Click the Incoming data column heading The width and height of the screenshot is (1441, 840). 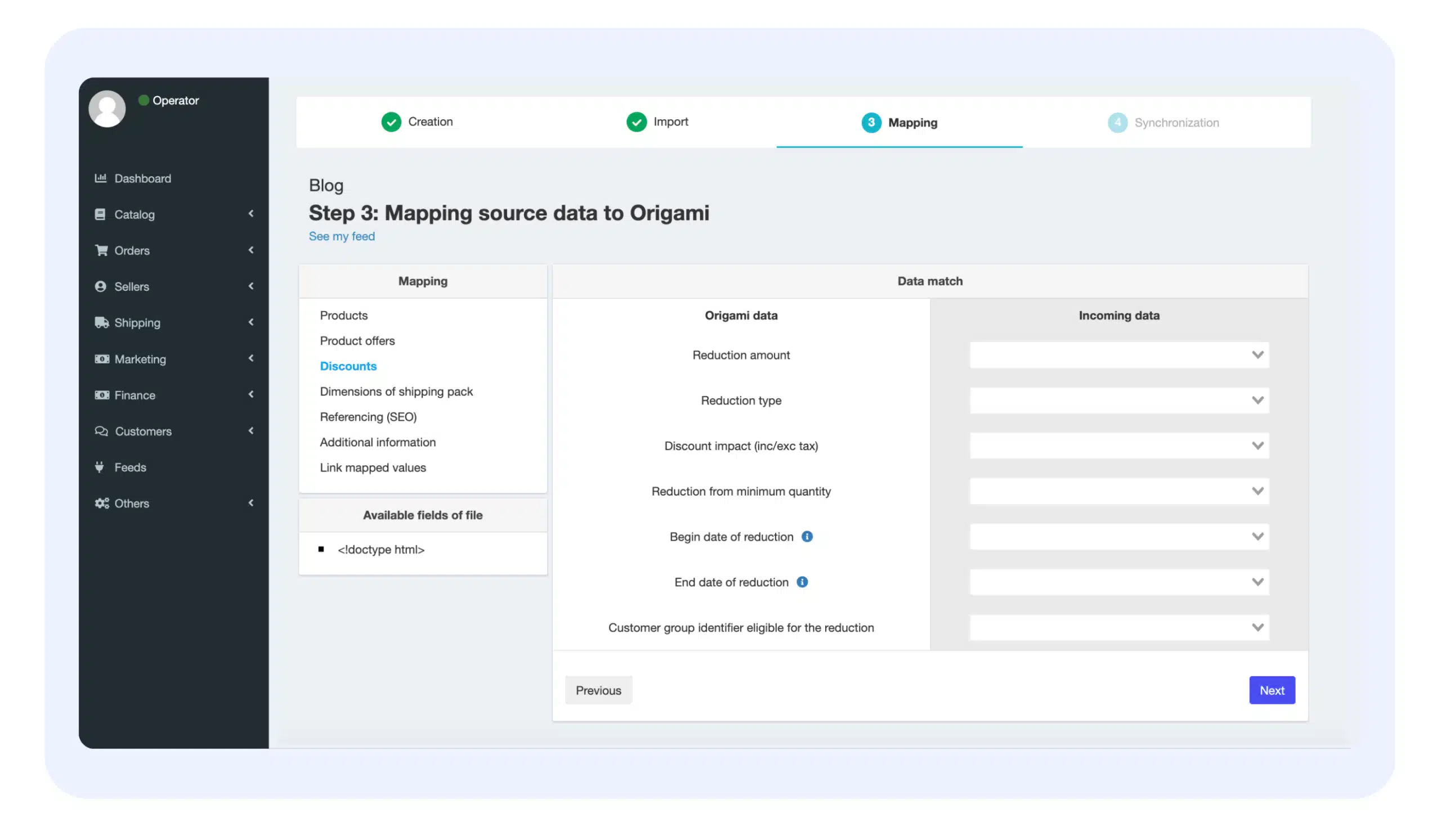(1119, 315)
